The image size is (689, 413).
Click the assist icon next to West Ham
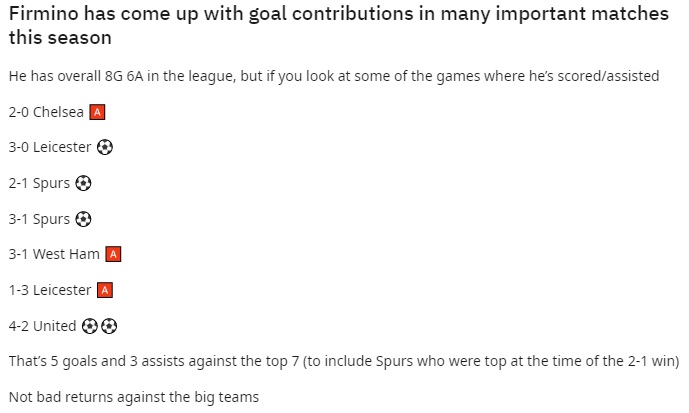pos(113,254)
